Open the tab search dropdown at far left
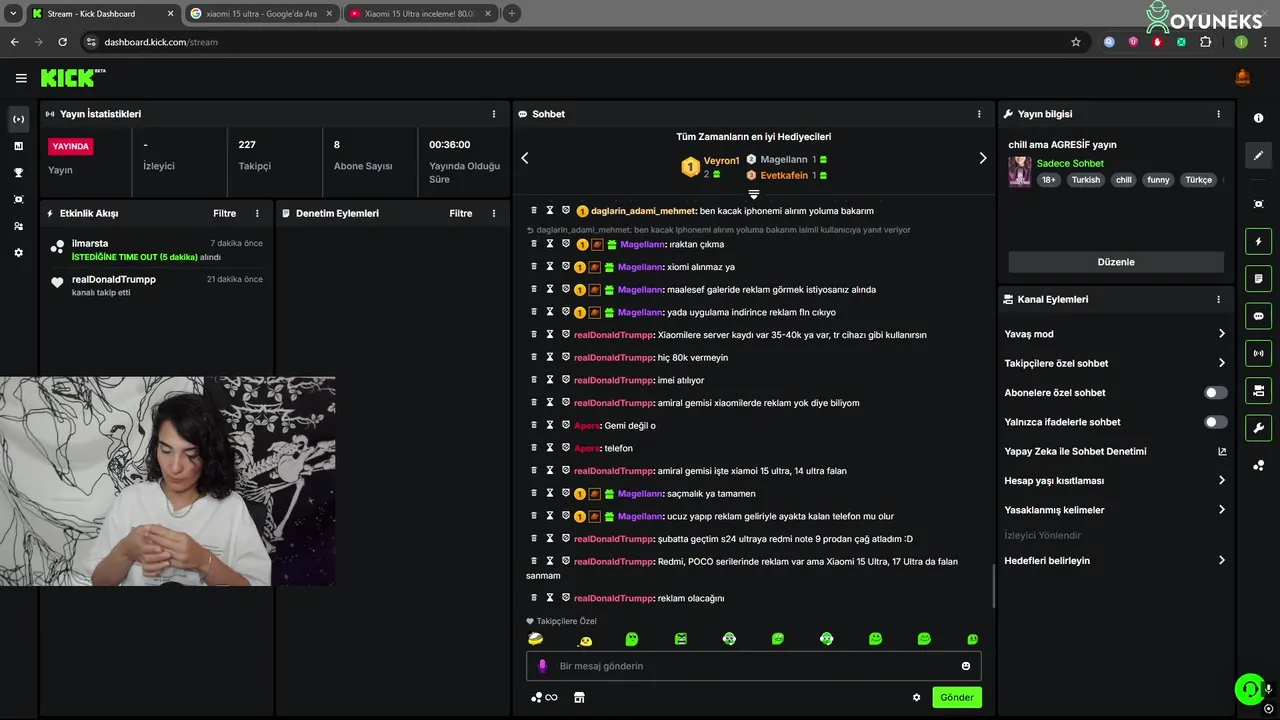The width and height of the screenshot is (1280, 720). [13, 14]
